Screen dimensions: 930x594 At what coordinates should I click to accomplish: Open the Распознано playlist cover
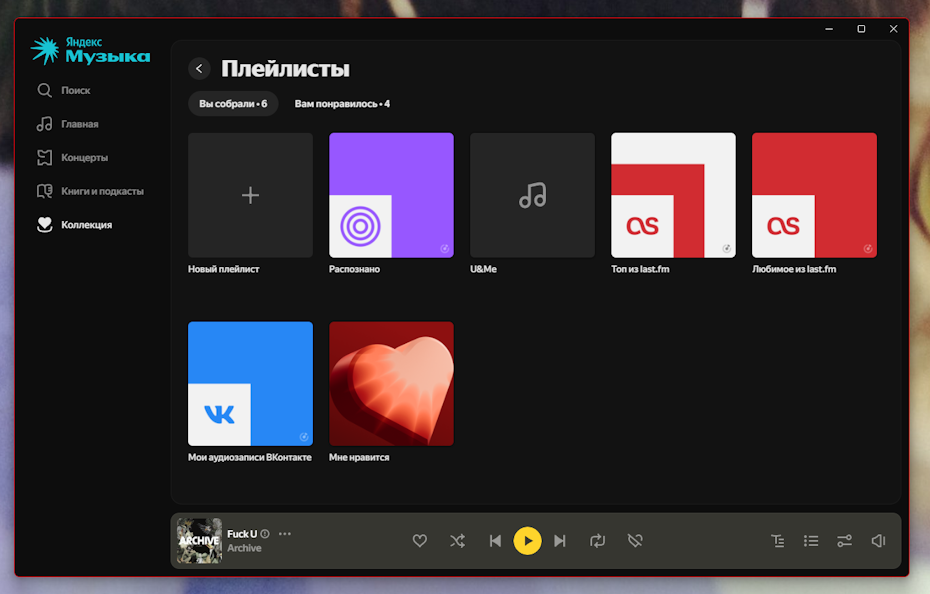(391, 195)
